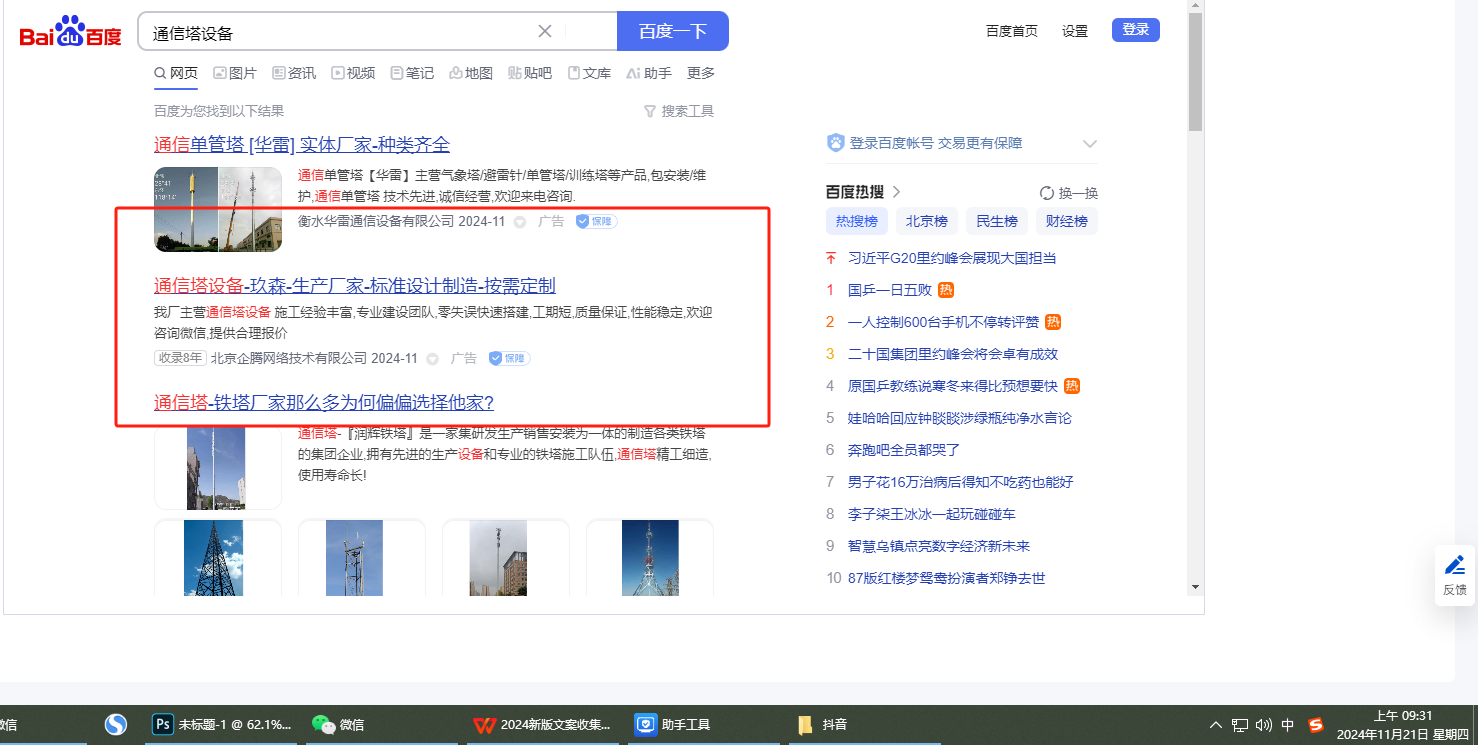Click the arrow next to 百度热搜

pyautogui.click(x=896, y=192)
